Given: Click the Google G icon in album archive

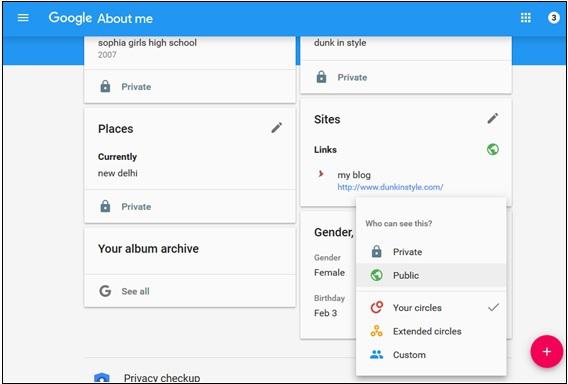Looking at the screenshot, I should 105,291.
